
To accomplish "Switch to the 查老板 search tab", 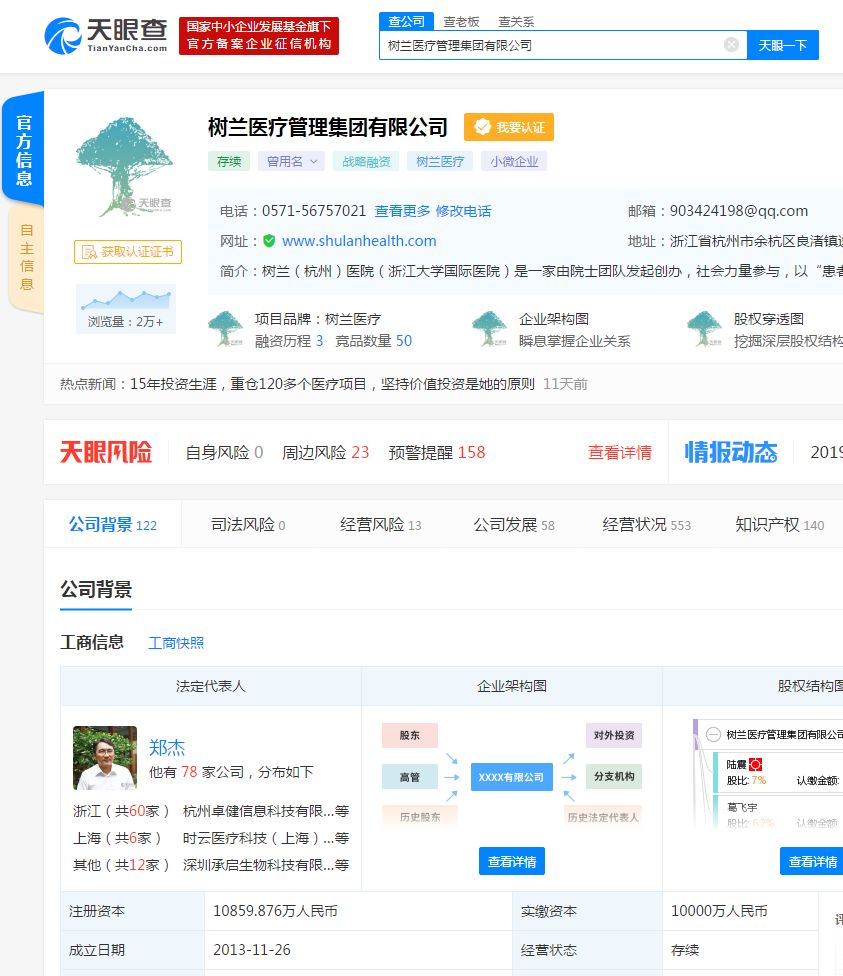I will coord(459,21).
